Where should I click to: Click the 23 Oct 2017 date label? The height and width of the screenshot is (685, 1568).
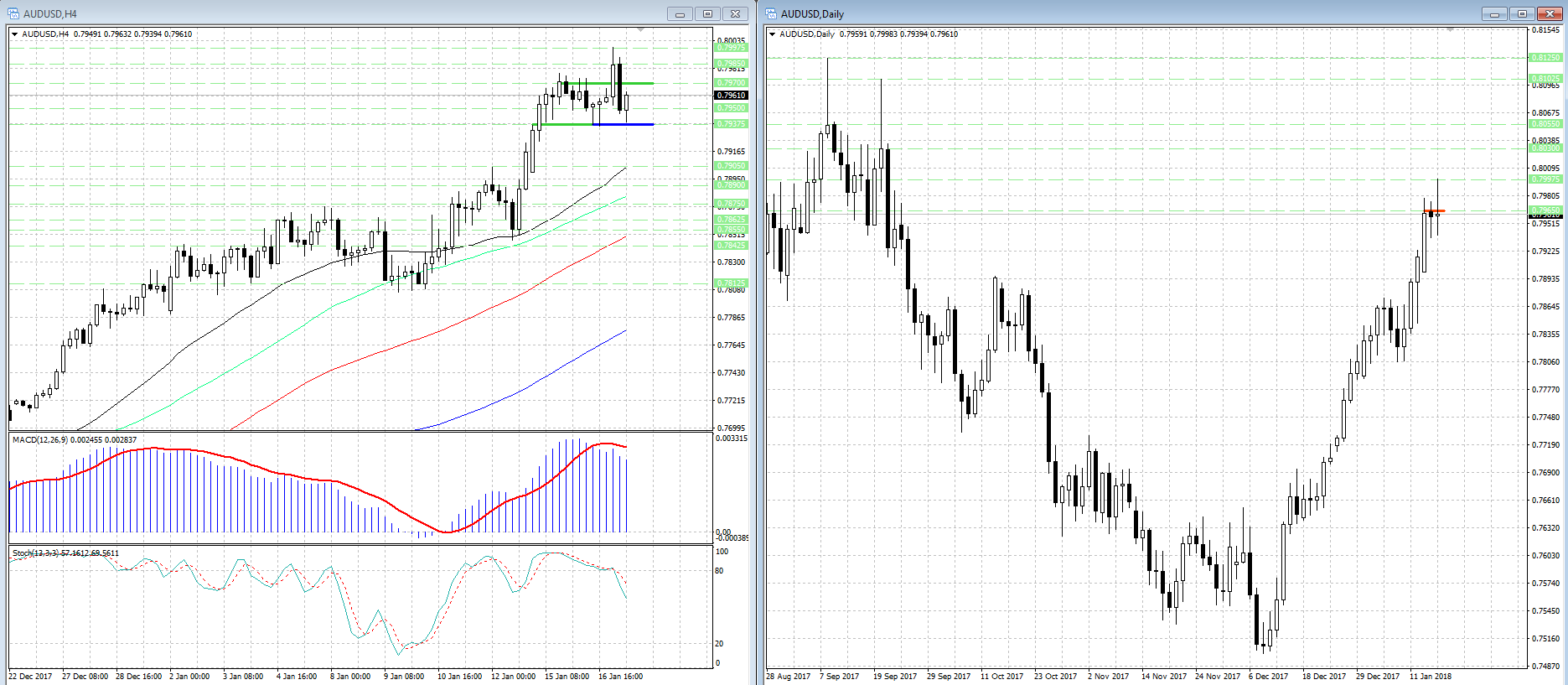pyautogui.click(x=1056, y=677)
